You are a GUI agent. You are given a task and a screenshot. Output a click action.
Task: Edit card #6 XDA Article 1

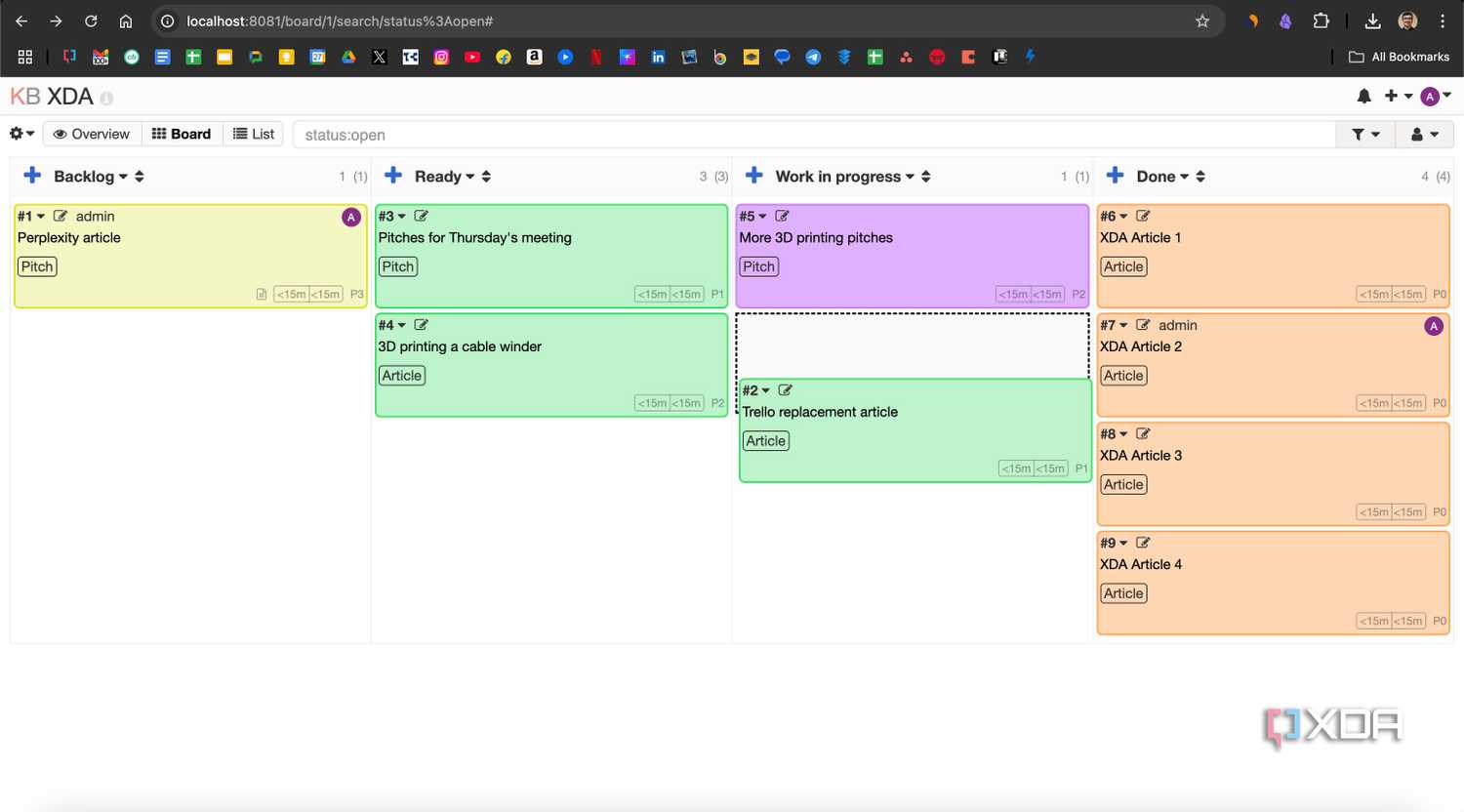(x=1144, y=216)
